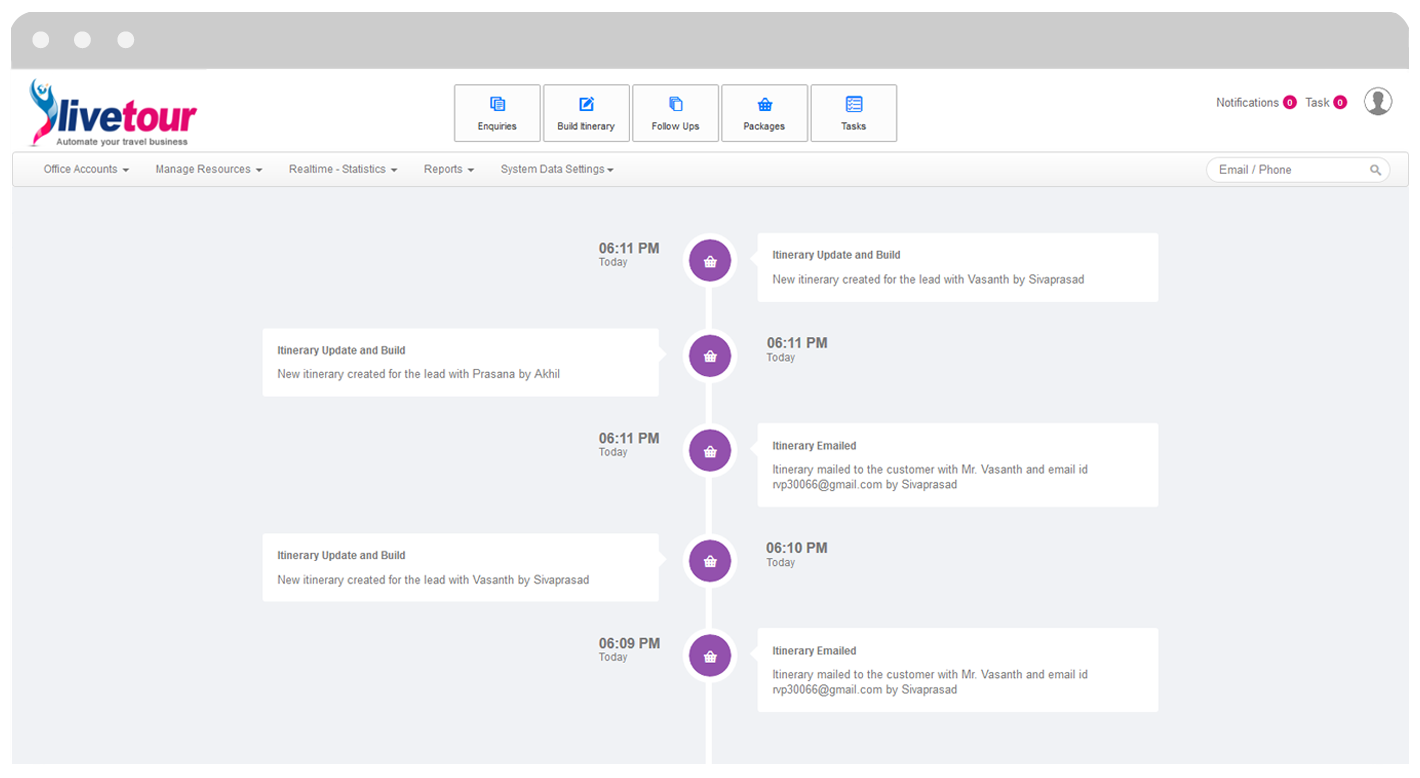Open the Tasks checklist icon button
1420x778 pixels.
point(853,113)
